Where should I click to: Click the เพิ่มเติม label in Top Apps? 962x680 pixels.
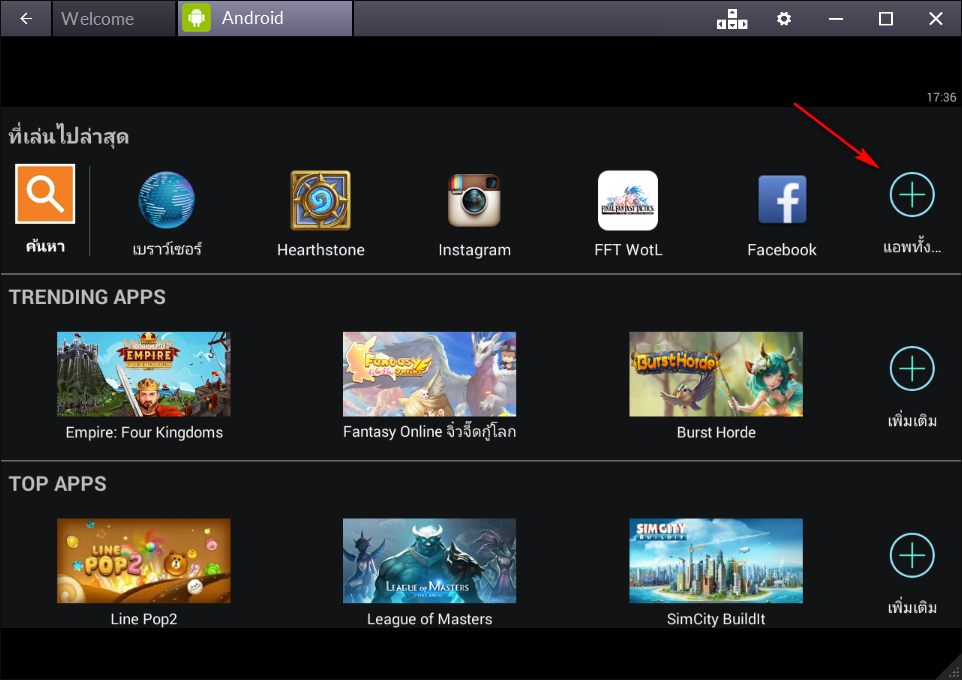912,607
